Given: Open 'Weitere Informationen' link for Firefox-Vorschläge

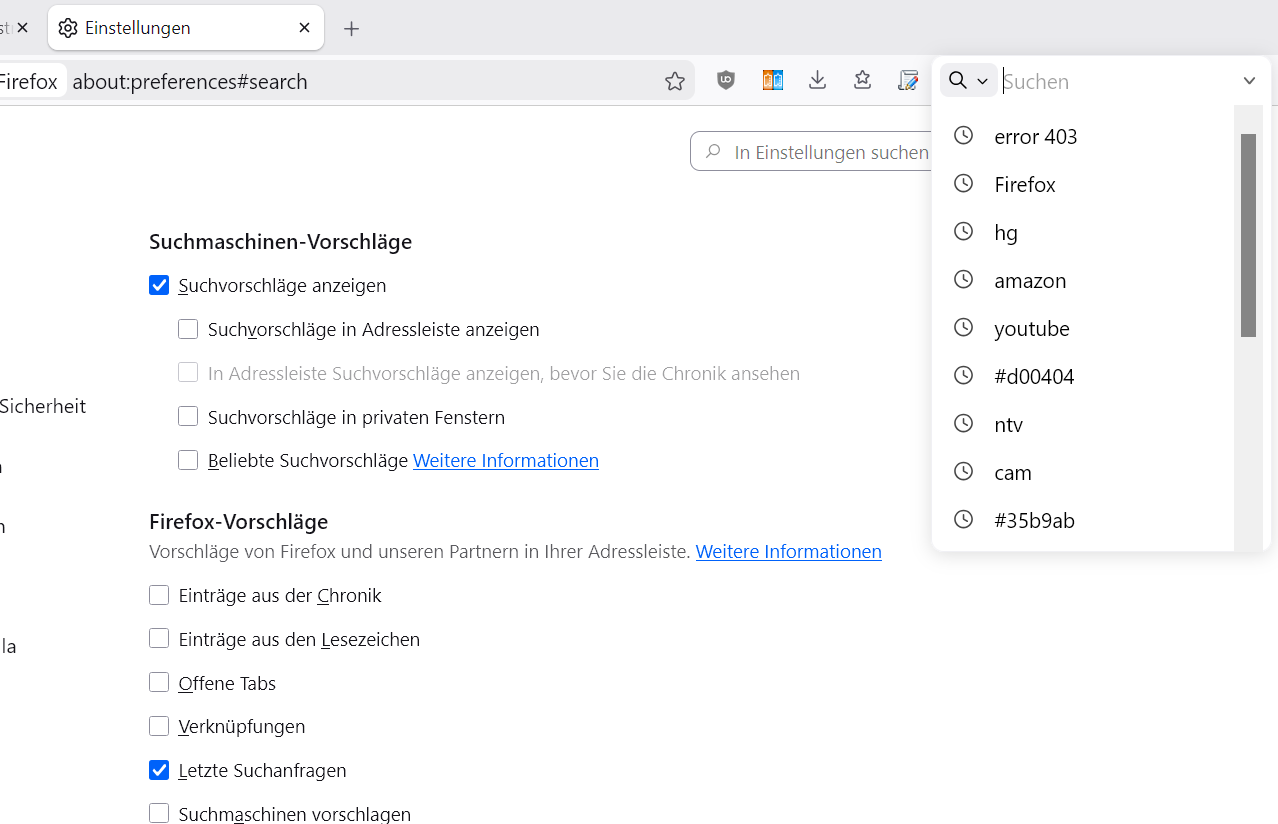Looking at the screenshot, I should pos(788,552).
